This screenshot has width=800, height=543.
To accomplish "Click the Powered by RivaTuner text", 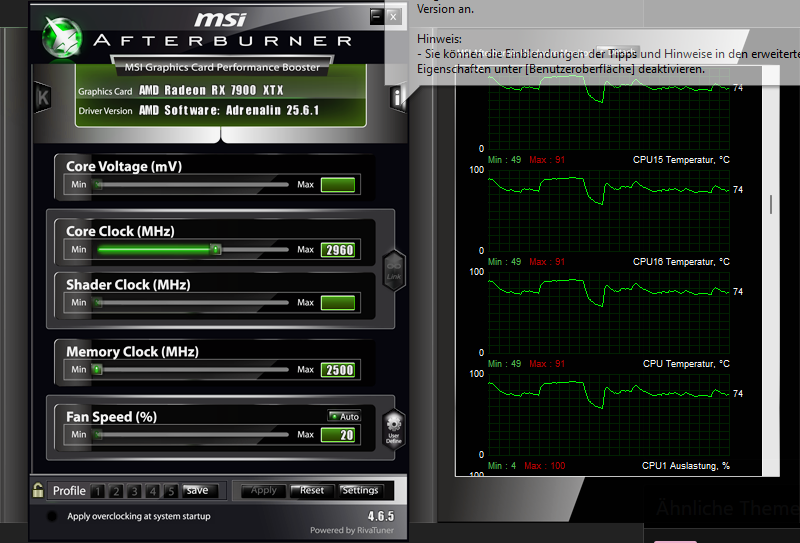I will 352,530.
